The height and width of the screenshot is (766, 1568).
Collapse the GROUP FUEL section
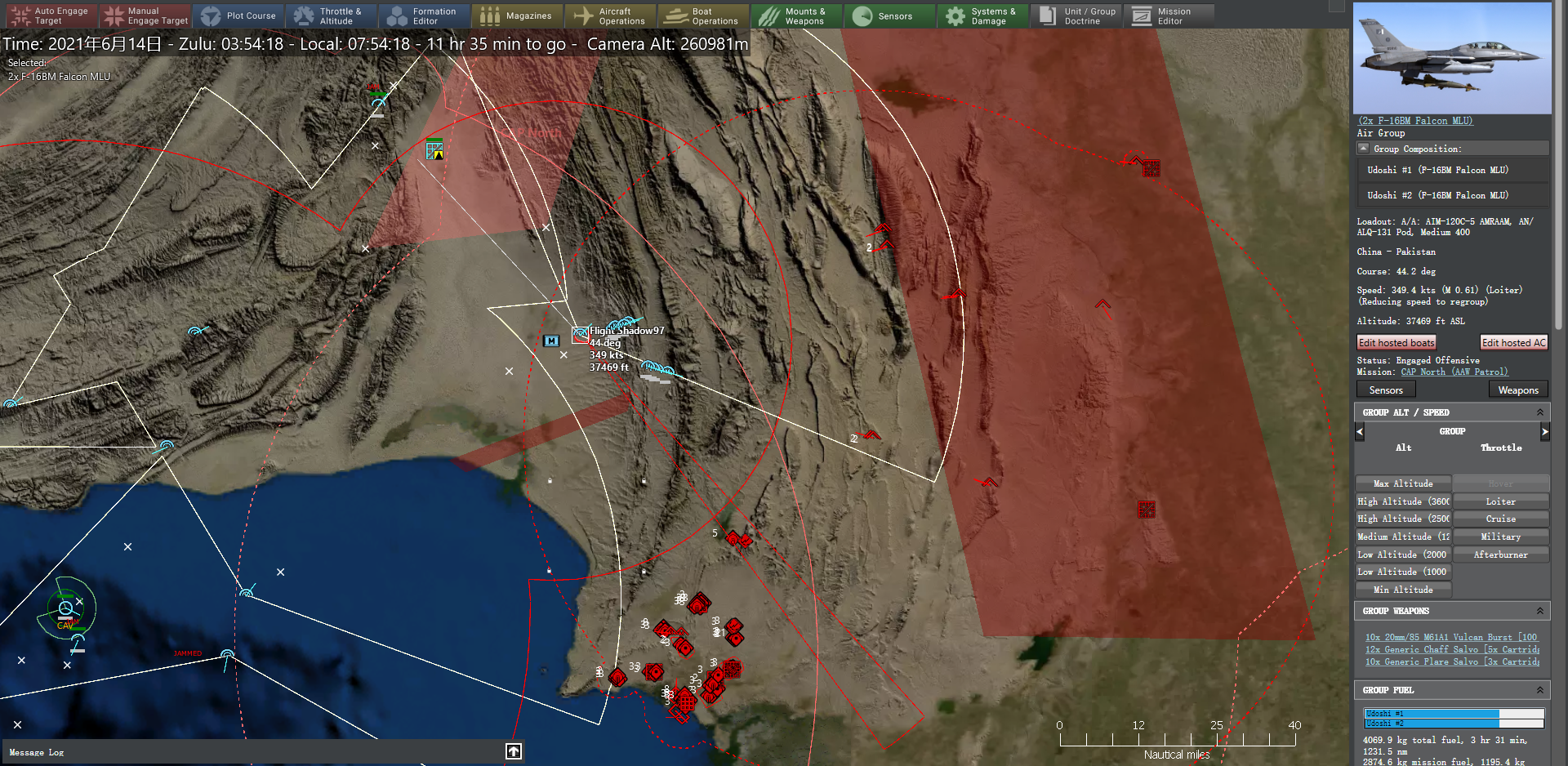[x=1540, y=690]
